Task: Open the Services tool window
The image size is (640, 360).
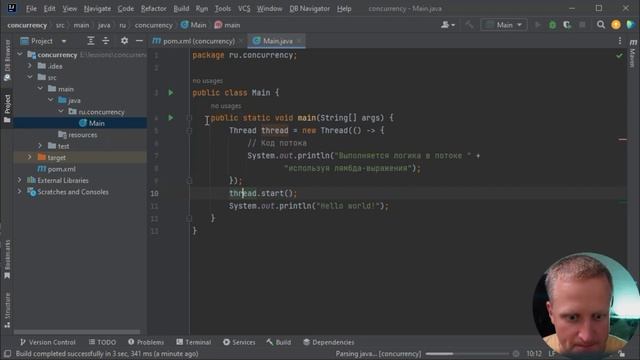Action: tap(239, 342)
